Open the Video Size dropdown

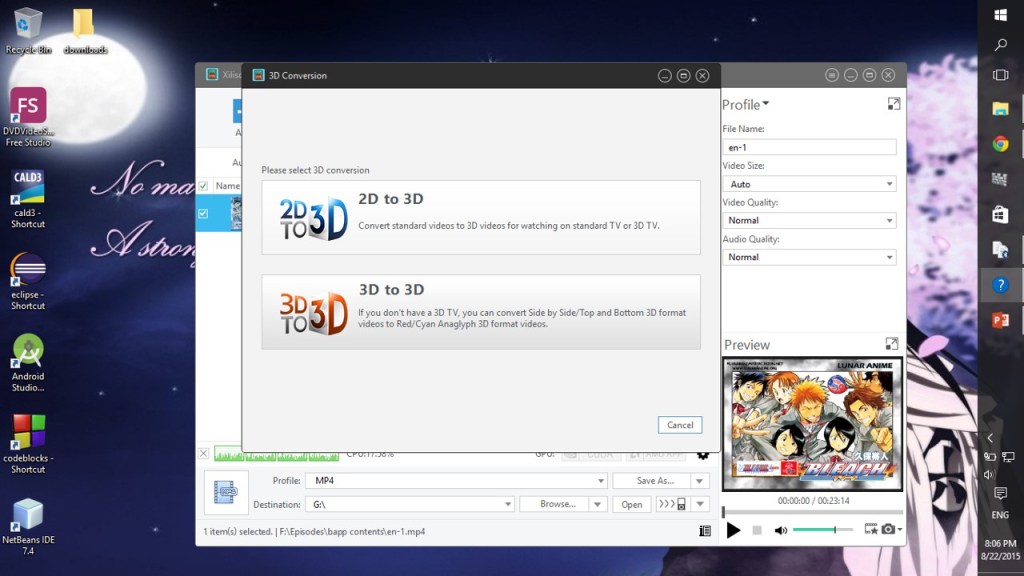809,184
